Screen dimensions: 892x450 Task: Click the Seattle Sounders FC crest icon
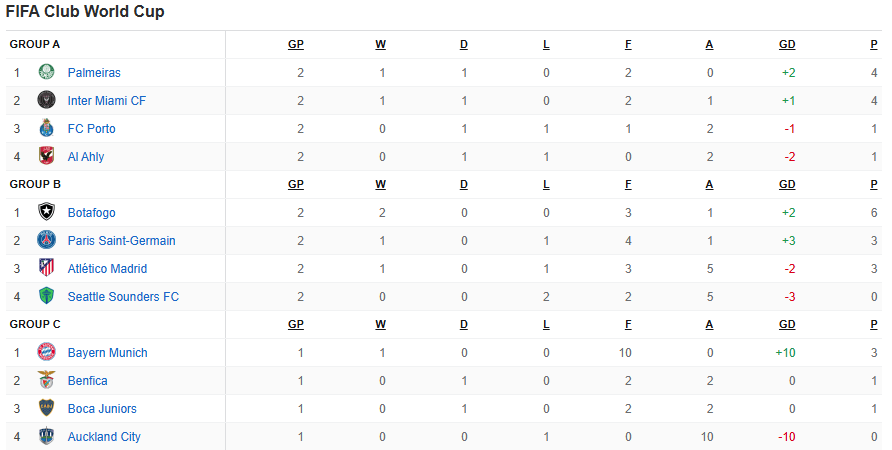(x=47, y=296)
